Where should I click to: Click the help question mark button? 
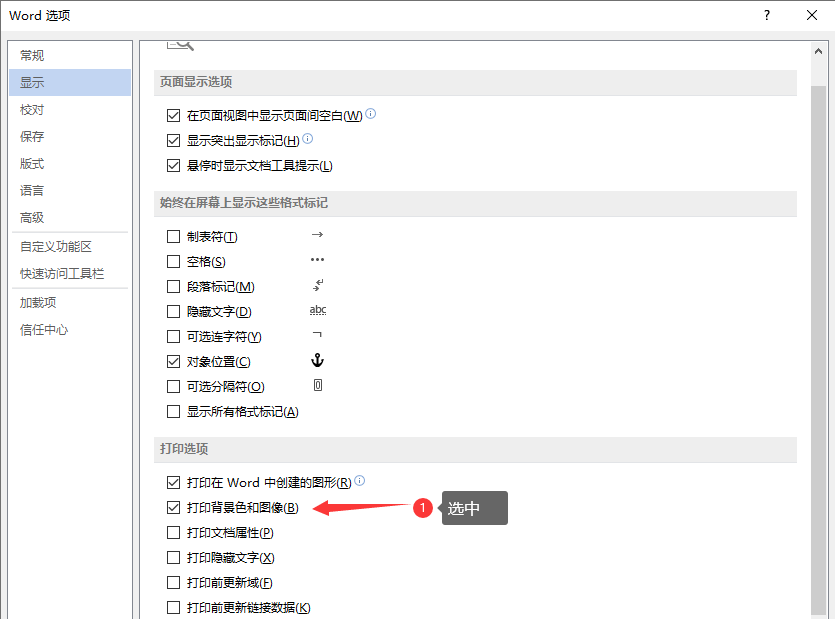click(x=767, y=15)
